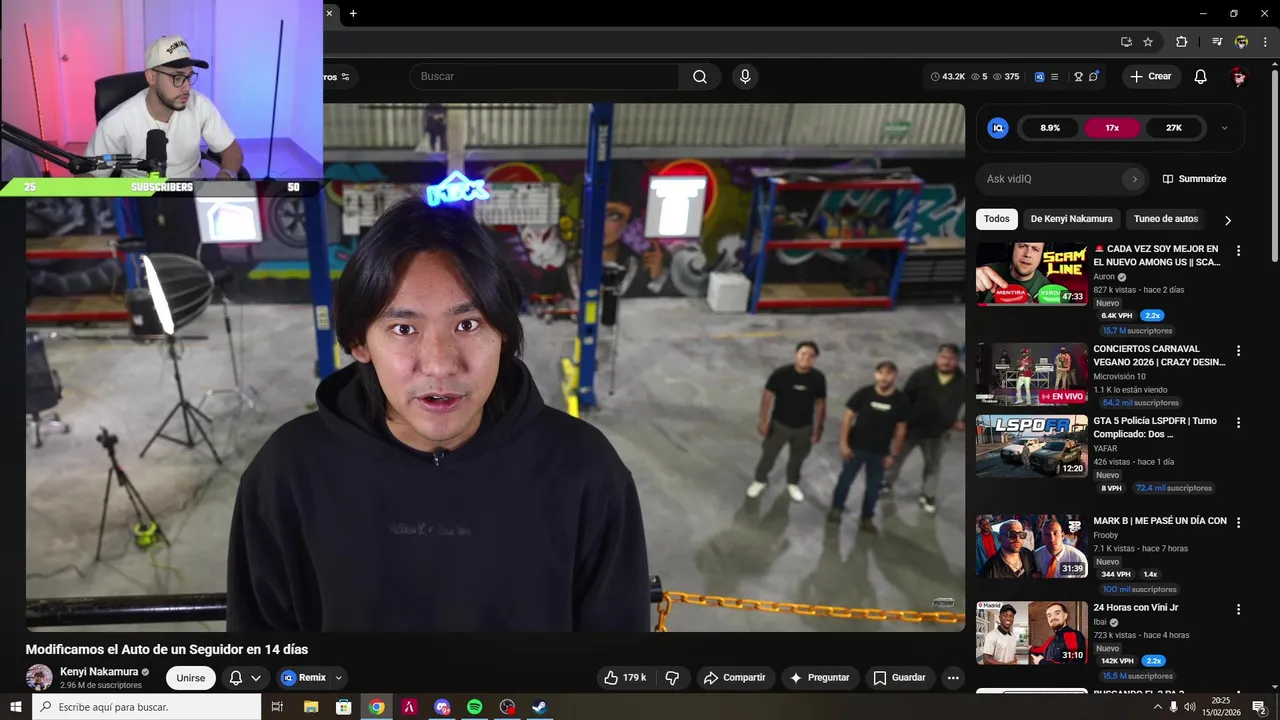Open Steam from the taskbar

tap(539, 707)
